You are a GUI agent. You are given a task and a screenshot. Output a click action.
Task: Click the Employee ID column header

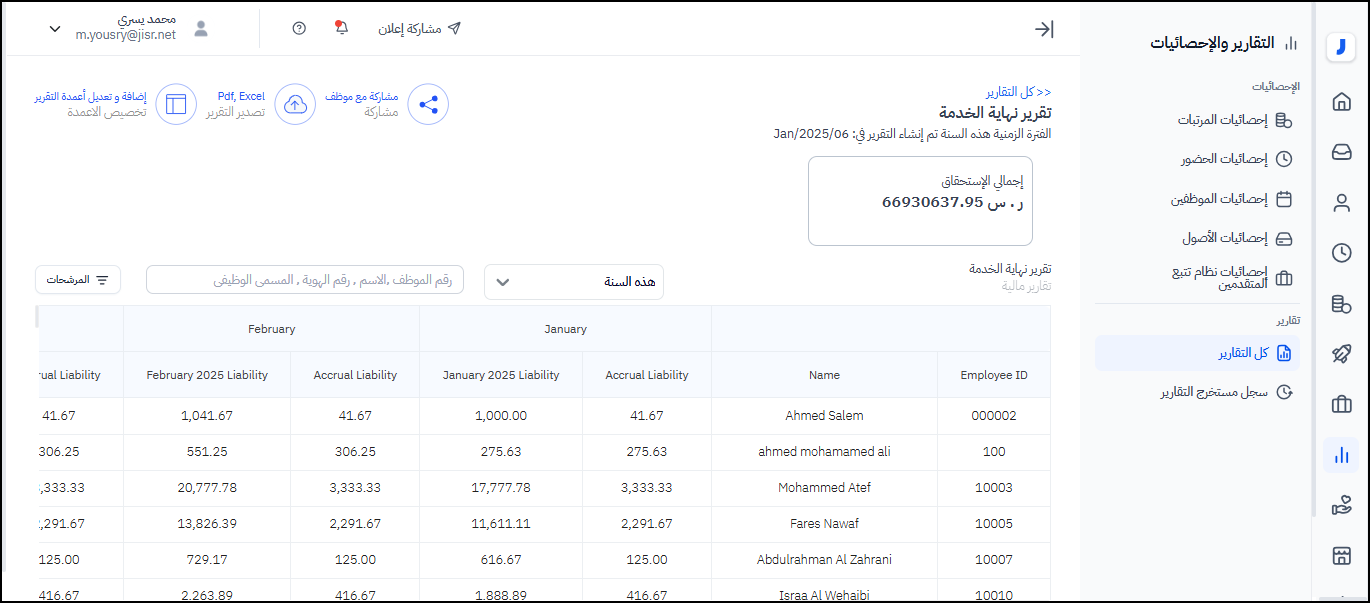pyautogui.click(x=993, y=375)
